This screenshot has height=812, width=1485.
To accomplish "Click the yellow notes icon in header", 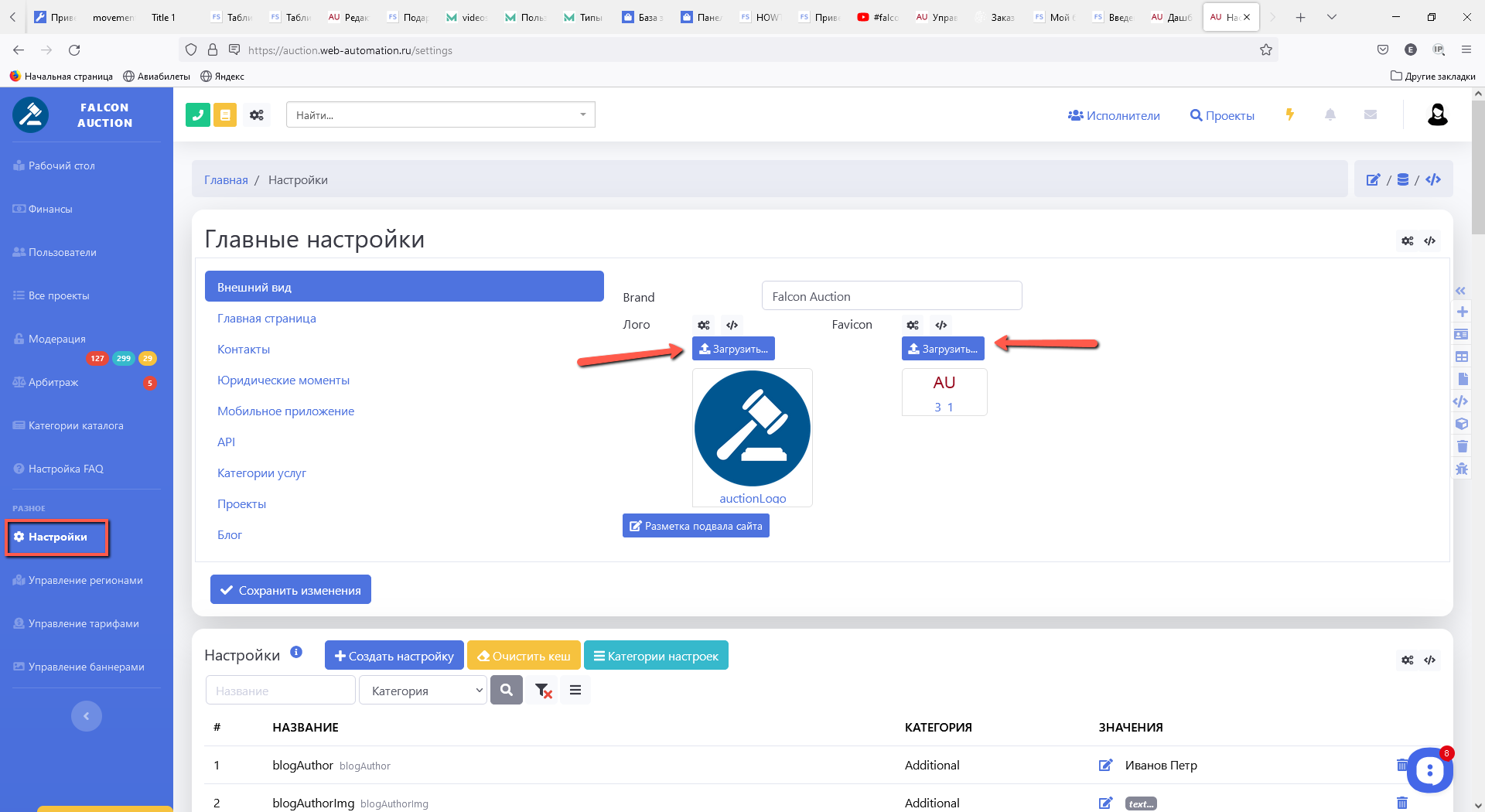I will [x=225, y=115].
